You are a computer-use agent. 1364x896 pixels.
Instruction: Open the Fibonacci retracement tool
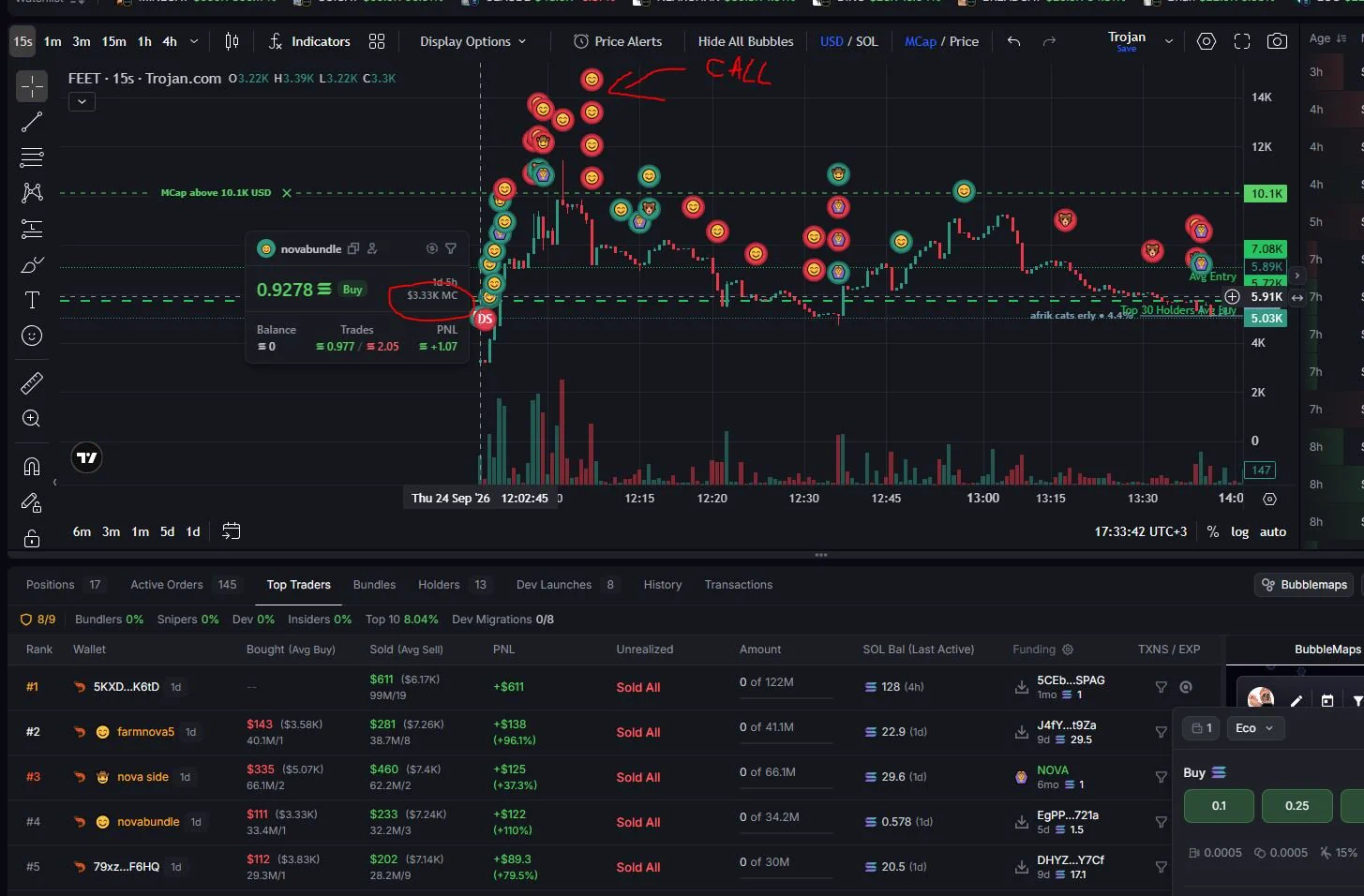pos(32,157)
